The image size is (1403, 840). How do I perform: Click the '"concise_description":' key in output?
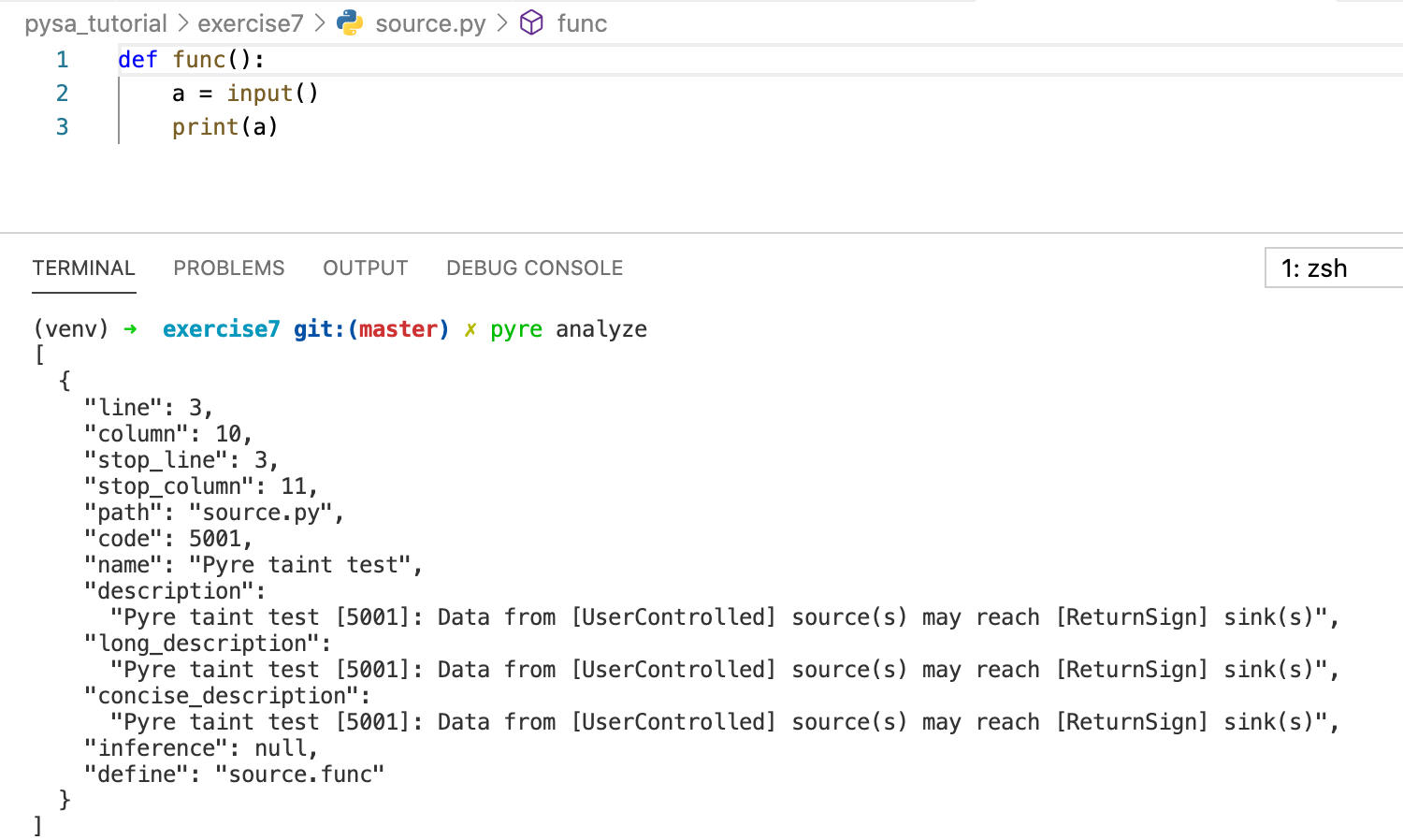227,696
